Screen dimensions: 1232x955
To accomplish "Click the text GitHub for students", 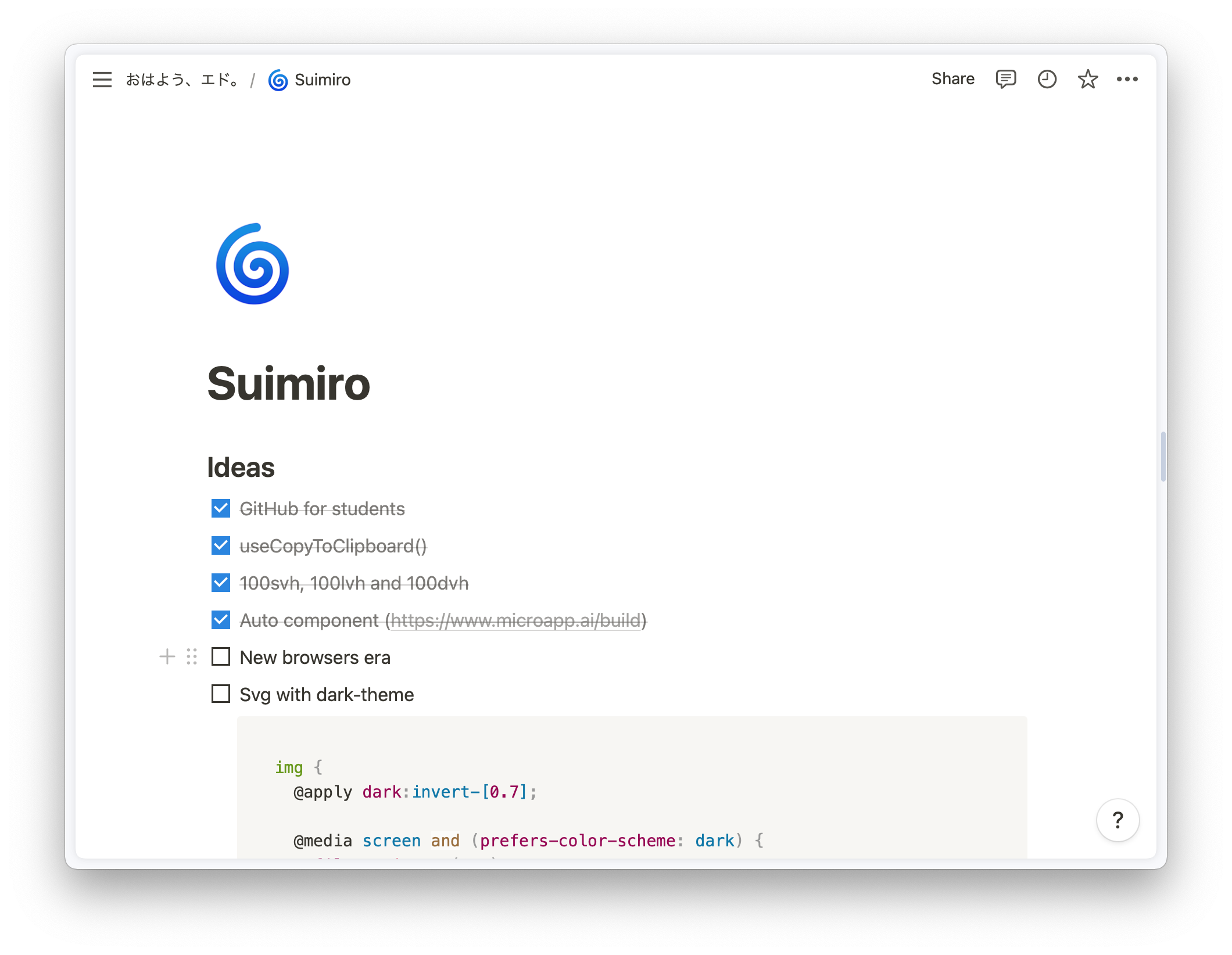I will [x=322, y=509].
